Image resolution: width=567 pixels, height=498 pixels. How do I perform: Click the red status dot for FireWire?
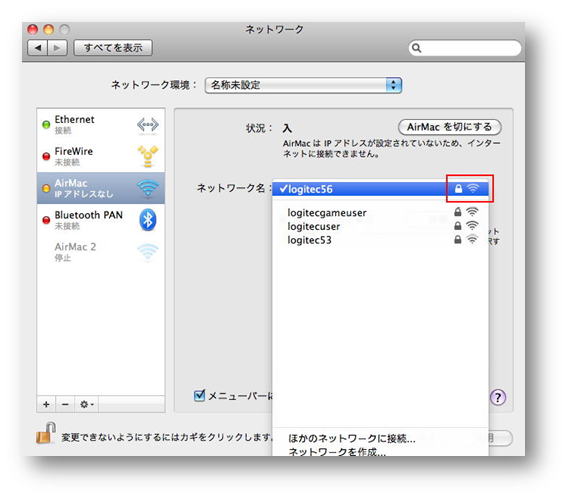click(x=46, y=157)
